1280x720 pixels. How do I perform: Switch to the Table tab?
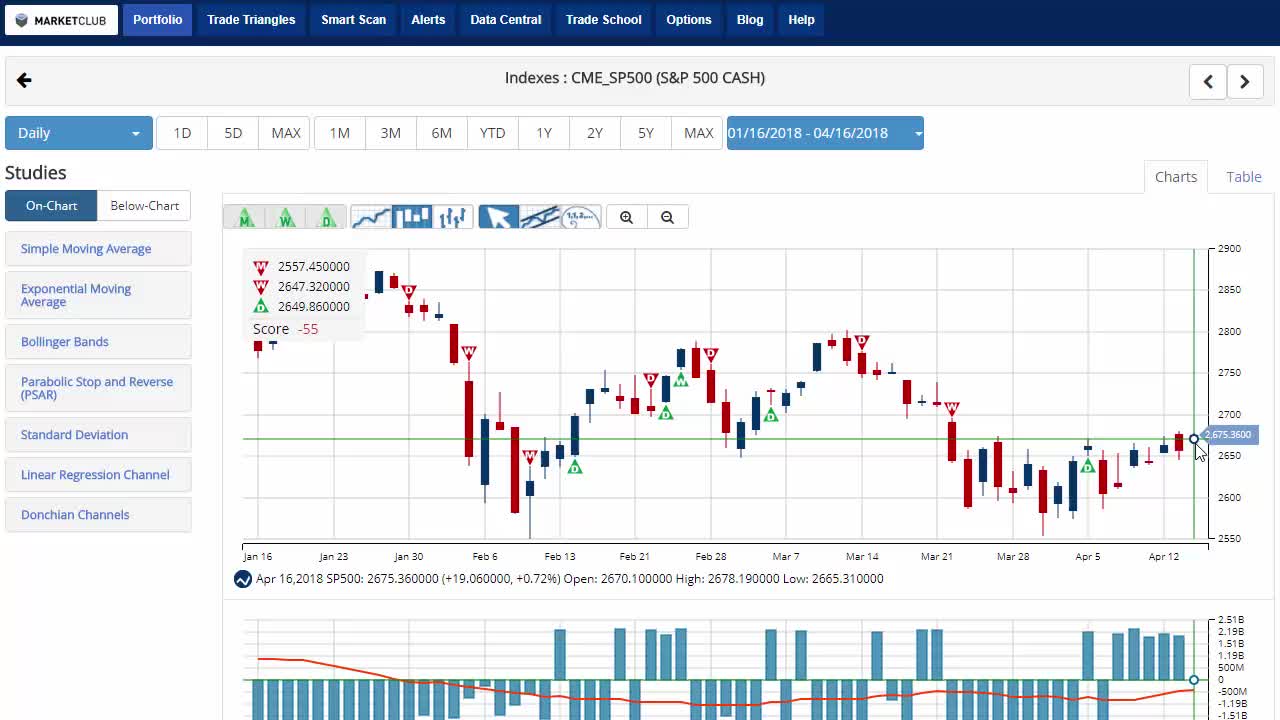pyautogui.click(x=1244, y=177)
